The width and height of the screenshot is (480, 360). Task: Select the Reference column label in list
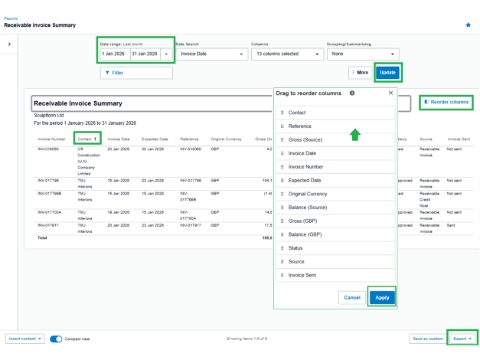300,126
